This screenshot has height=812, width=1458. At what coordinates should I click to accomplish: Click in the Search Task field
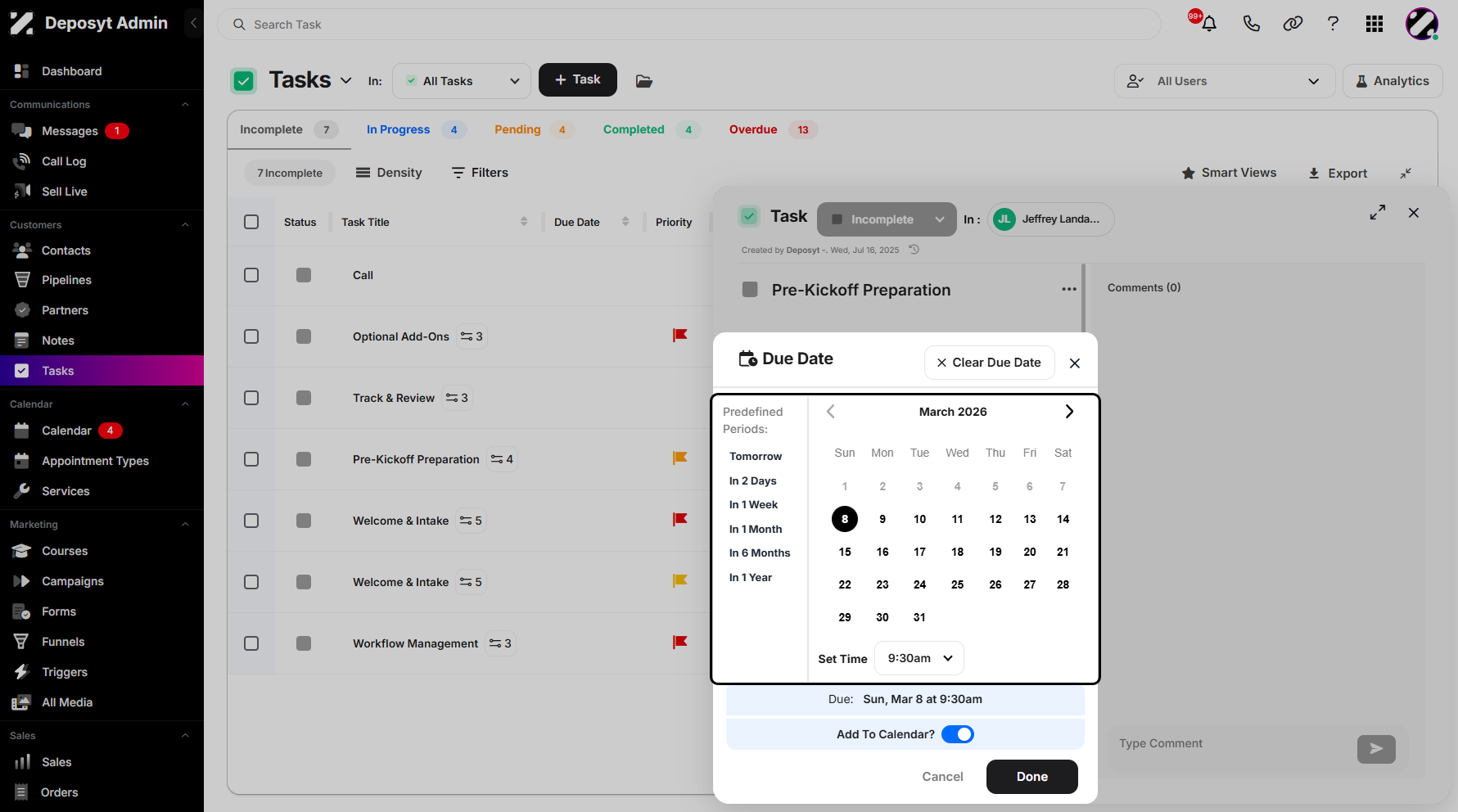pyautogui.click(x=688, y=25)
